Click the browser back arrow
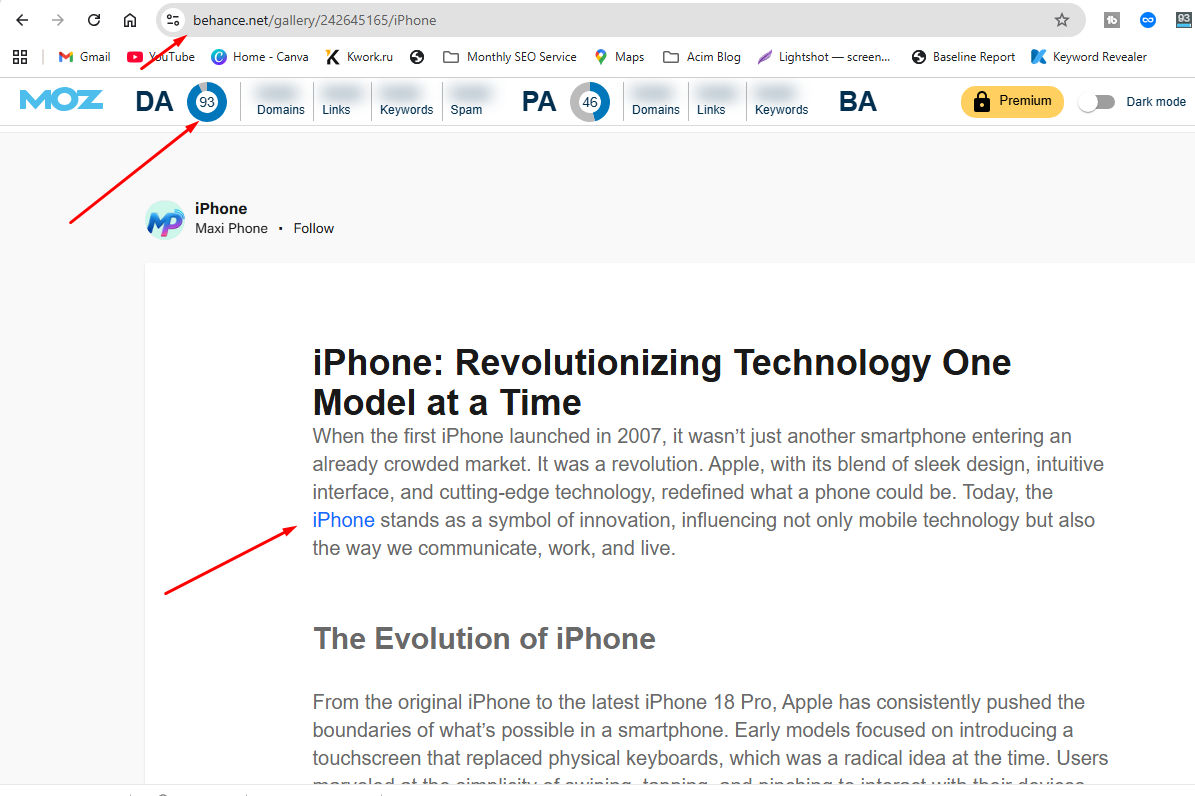The width and height of the screenshot is (1195, 796). 22,20
